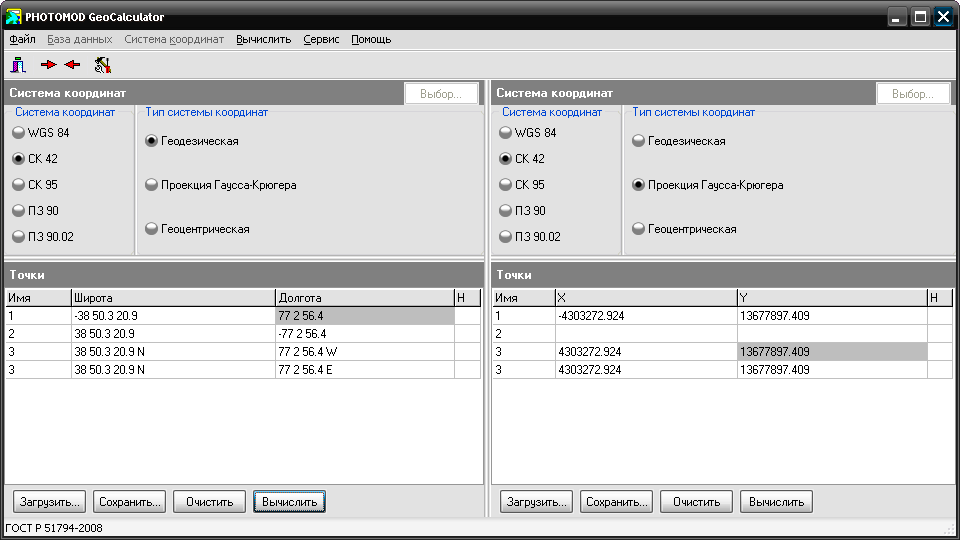Image resolution: width=960 pixels, height=540 pixels.
Task: Click the red left-pointing arrow icon
Action: 72,64
